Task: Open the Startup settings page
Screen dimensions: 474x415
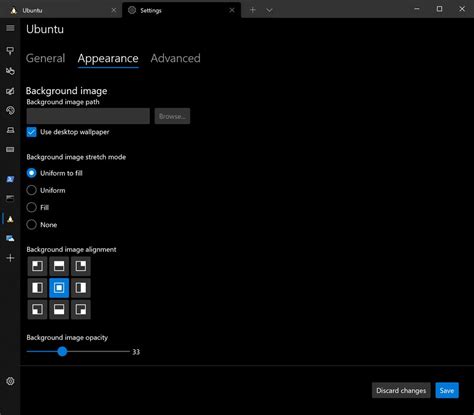Action: coord(10,51)
